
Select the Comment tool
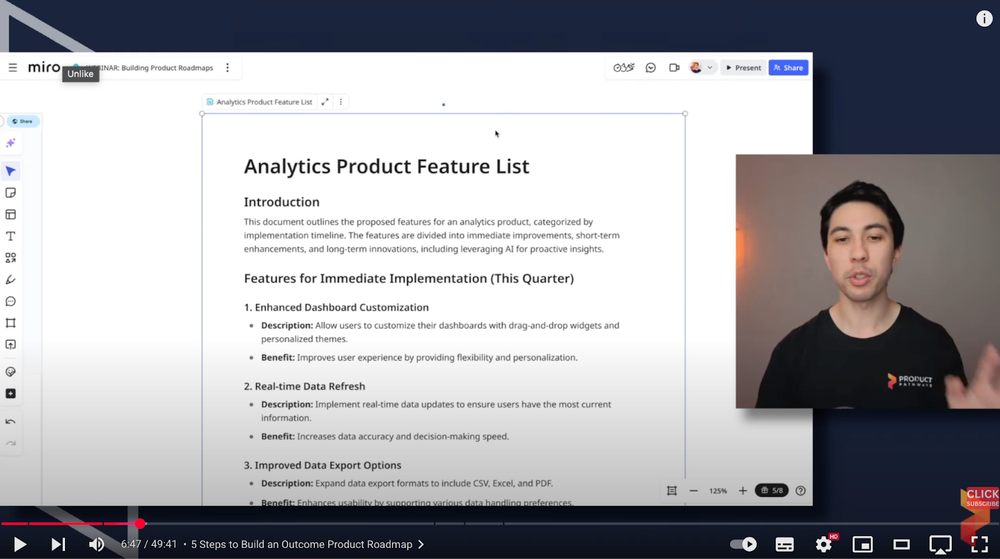coord(11,301)
